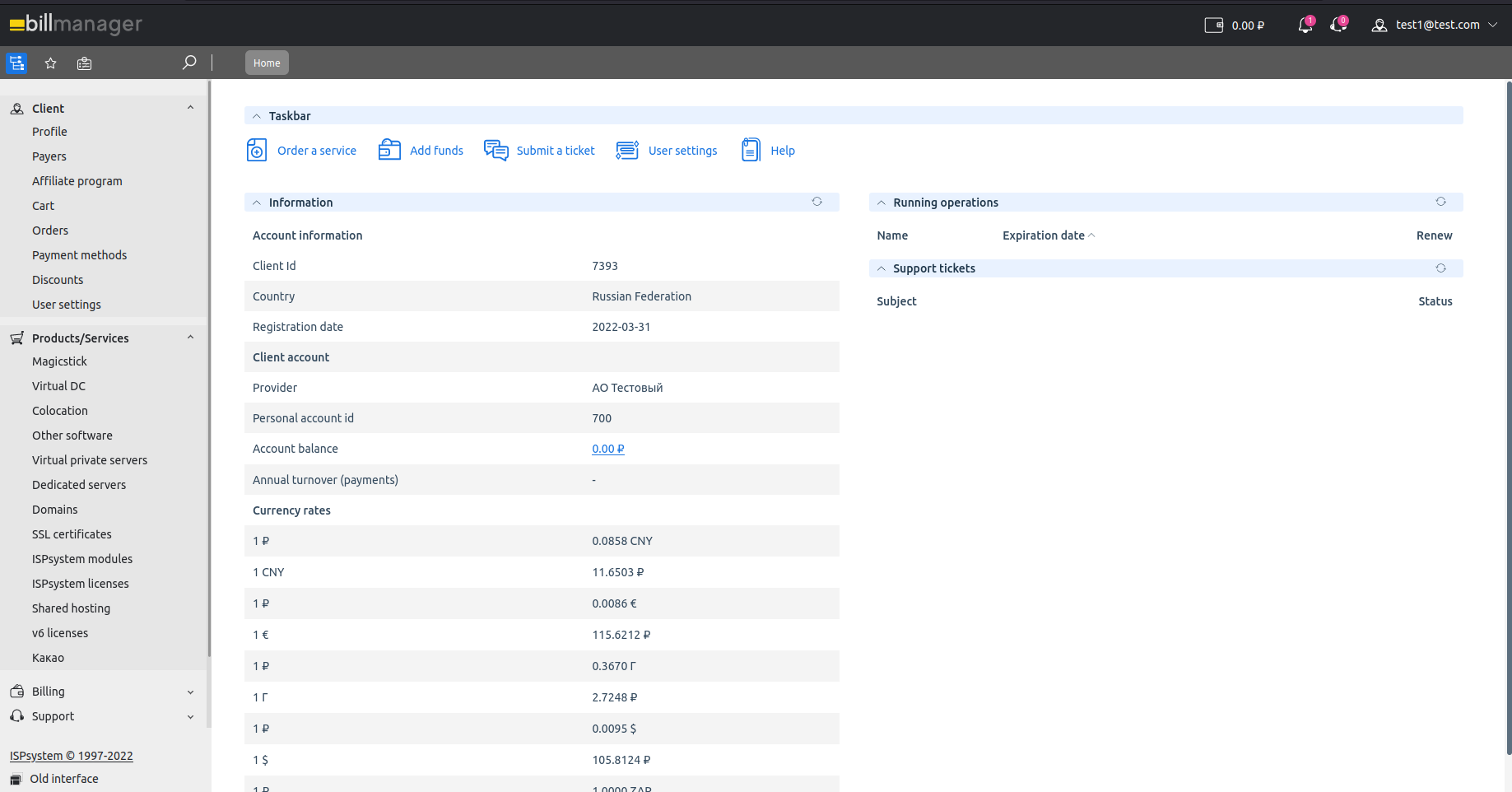
Task: Open the support headset notification icon
Action: (x=1338, y=25)
